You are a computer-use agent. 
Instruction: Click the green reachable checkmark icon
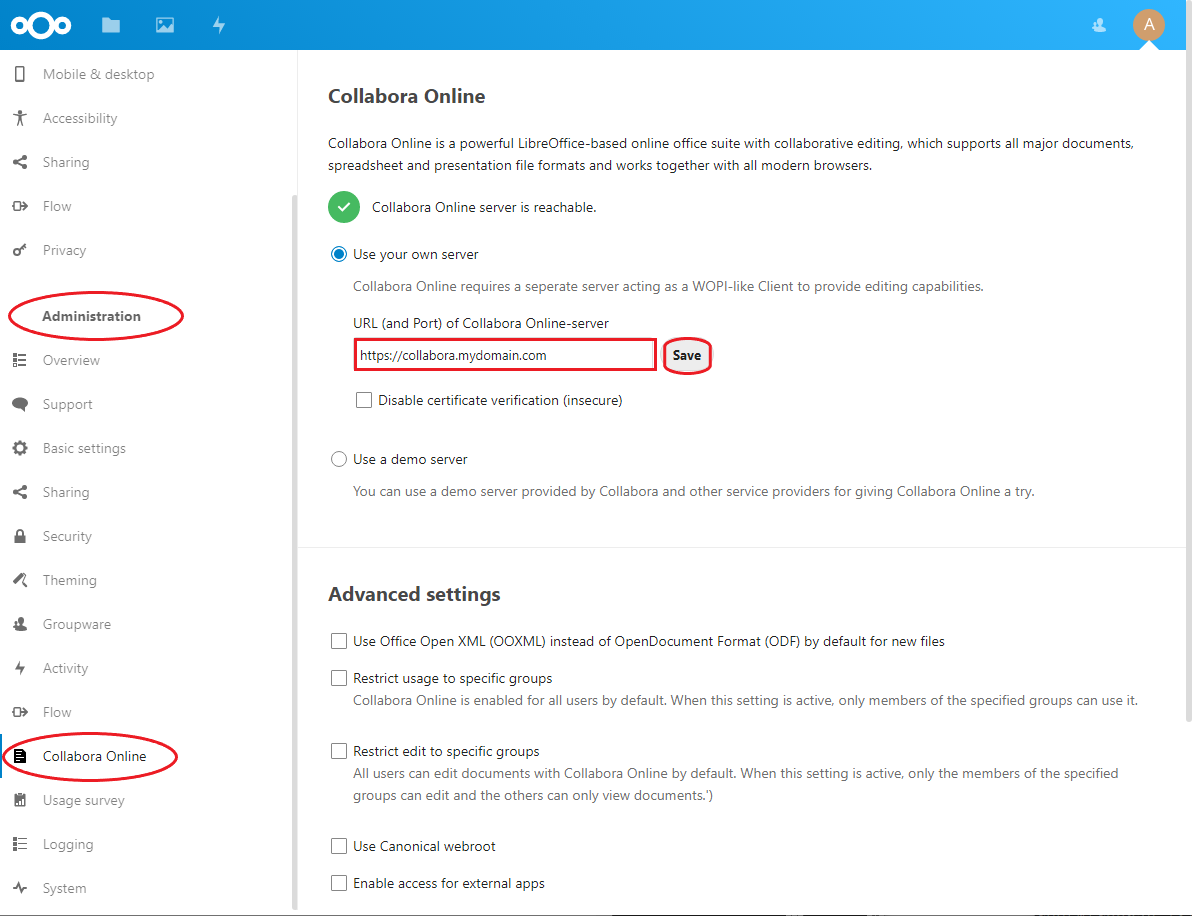click(x=344, y=207)
